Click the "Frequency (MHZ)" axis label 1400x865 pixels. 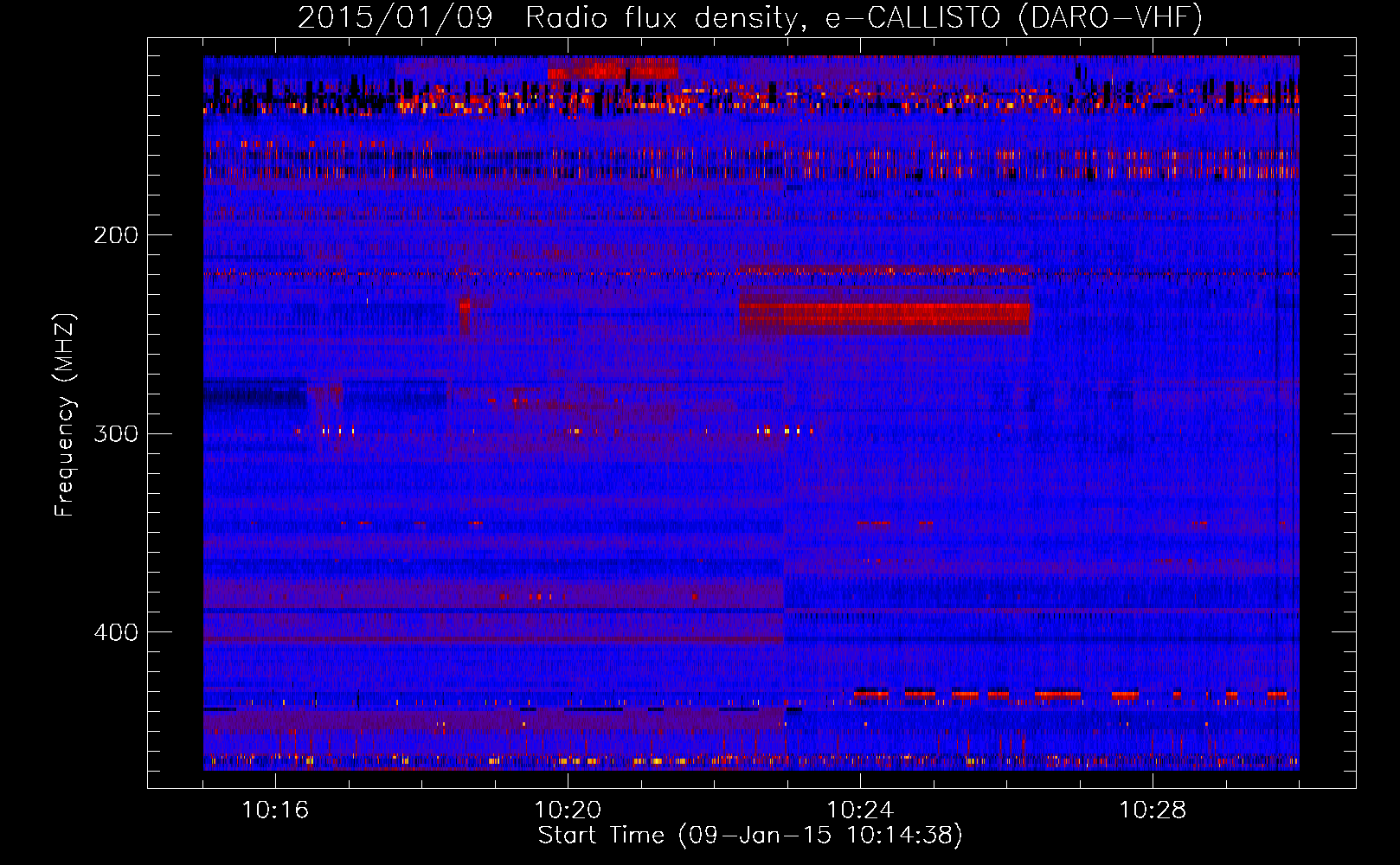[x=65, y=414]
